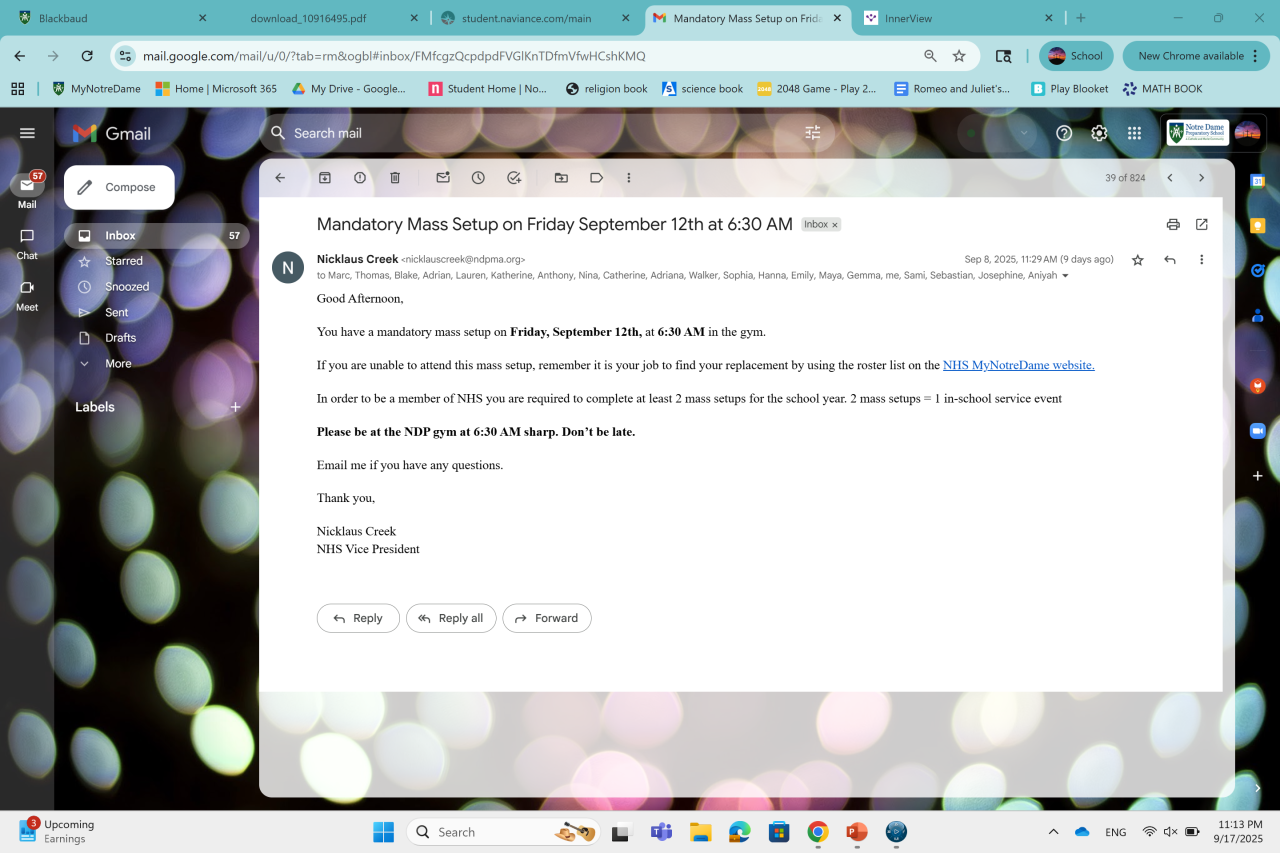Image resolution: width=1280 pixels, height=853 pixels.
Task: Open Google Tasks in the side panel
Action: point(1258,270)
